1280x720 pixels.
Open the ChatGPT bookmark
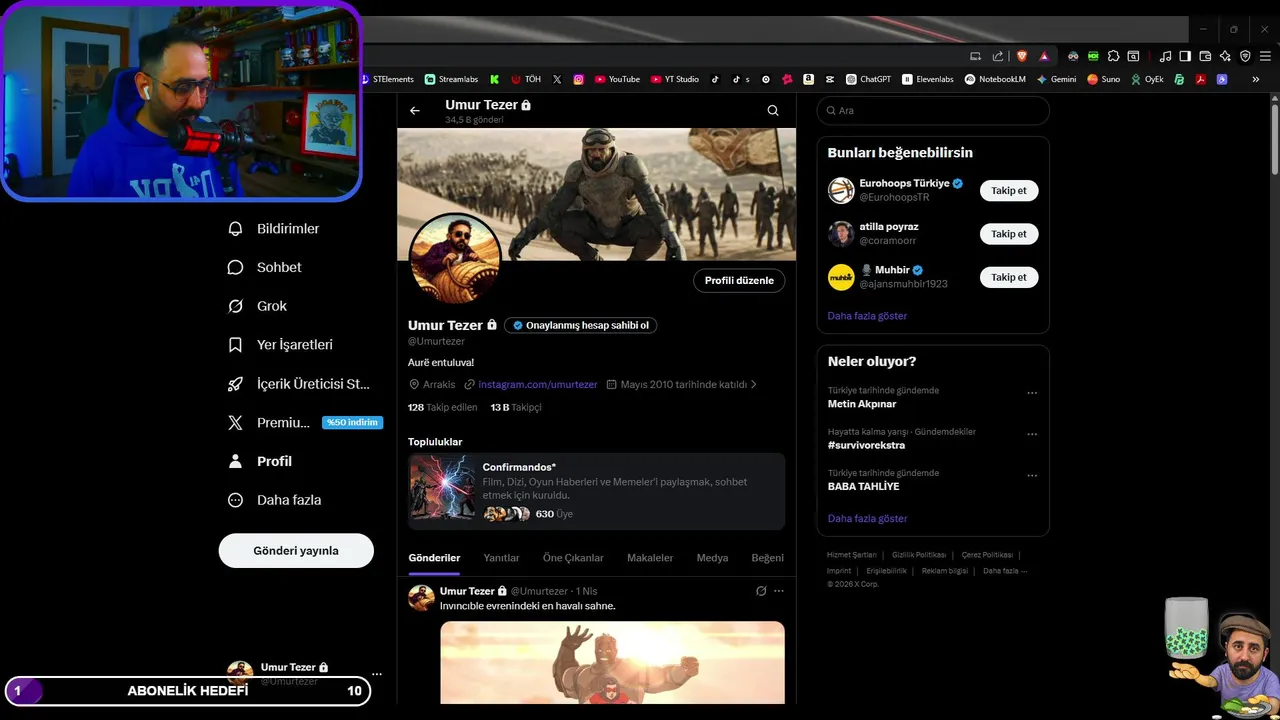868,79
